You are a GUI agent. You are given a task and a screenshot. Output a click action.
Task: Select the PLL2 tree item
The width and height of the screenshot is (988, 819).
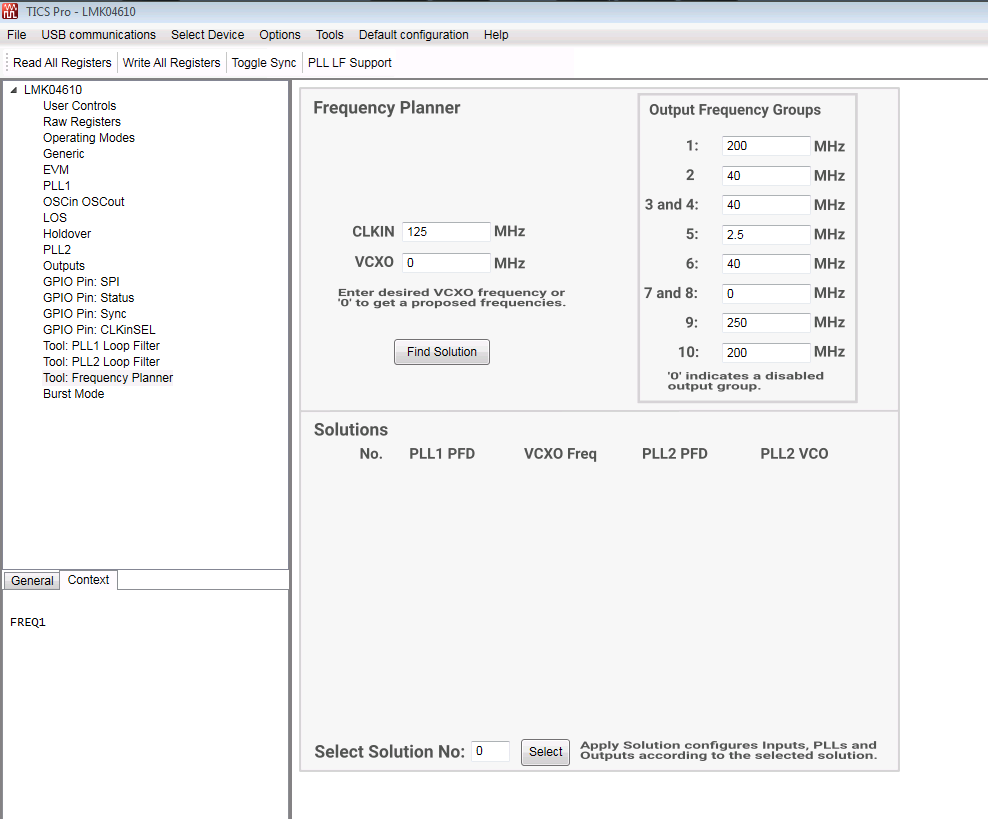pyautogui.click(x=57, y=249)
